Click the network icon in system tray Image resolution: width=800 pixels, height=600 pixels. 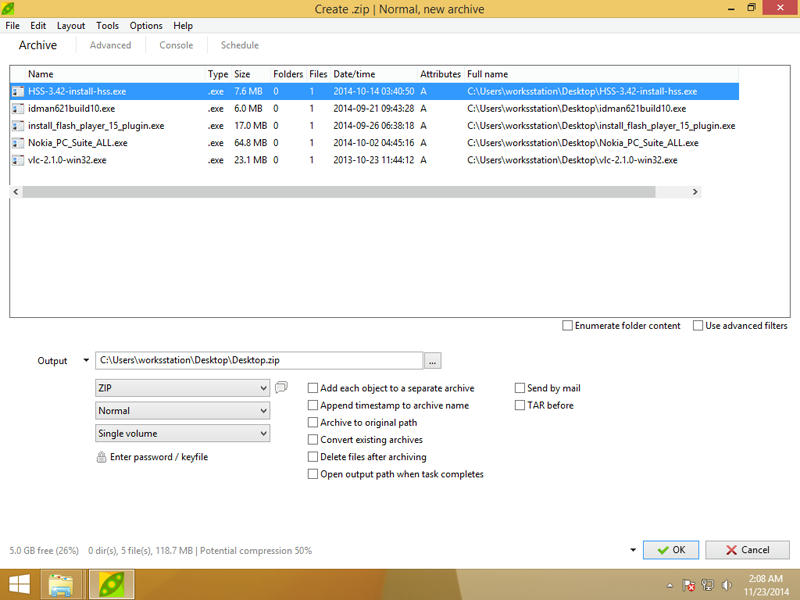(708, 585)
